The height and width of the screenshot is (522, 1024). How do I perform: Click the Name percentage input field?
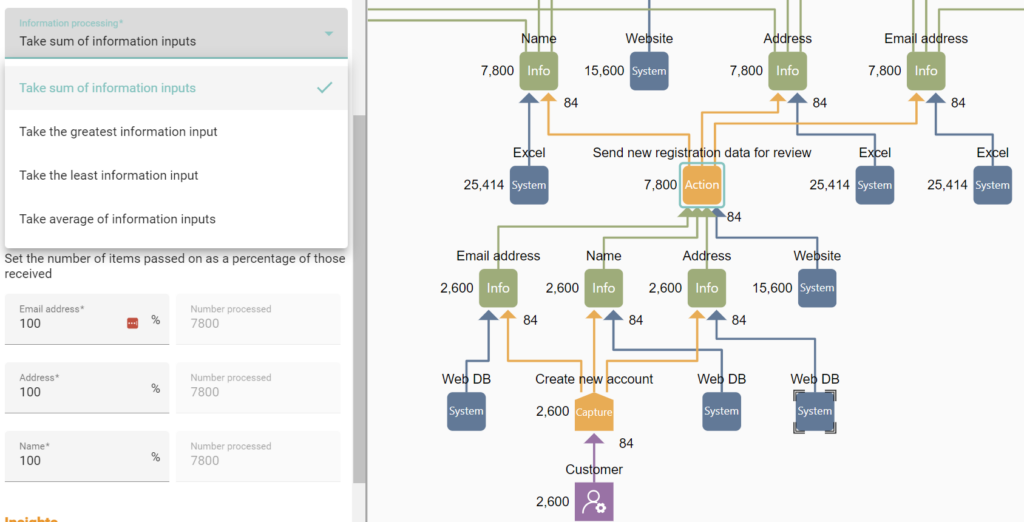click(87, 456)
